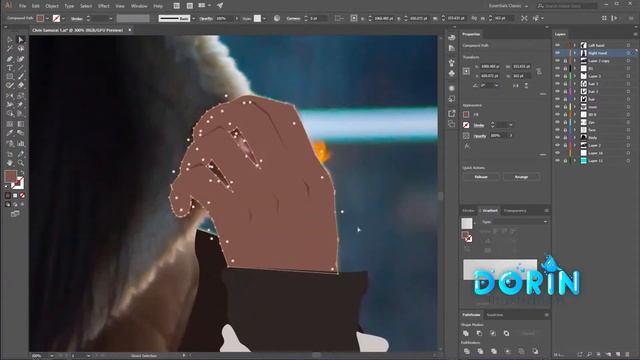640x360 pixels.
Task: Click the Fill swatch in toolbox
Action: [10, 176]
